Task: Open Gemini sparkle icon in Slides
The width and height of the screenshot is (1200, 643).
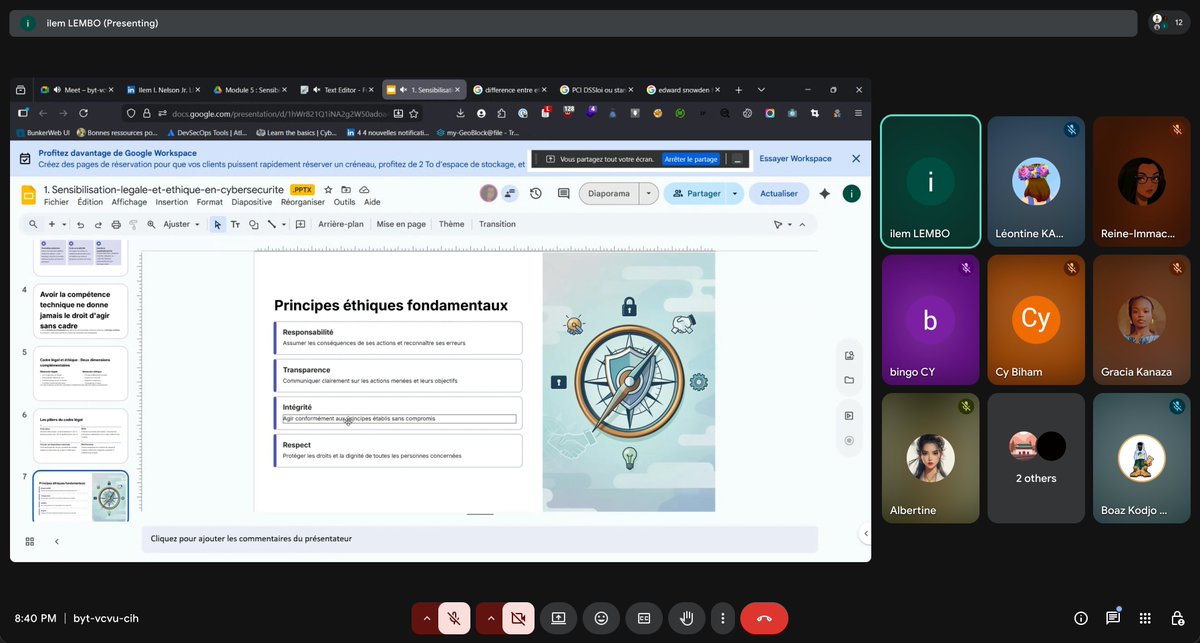Action: pos(825,193)
